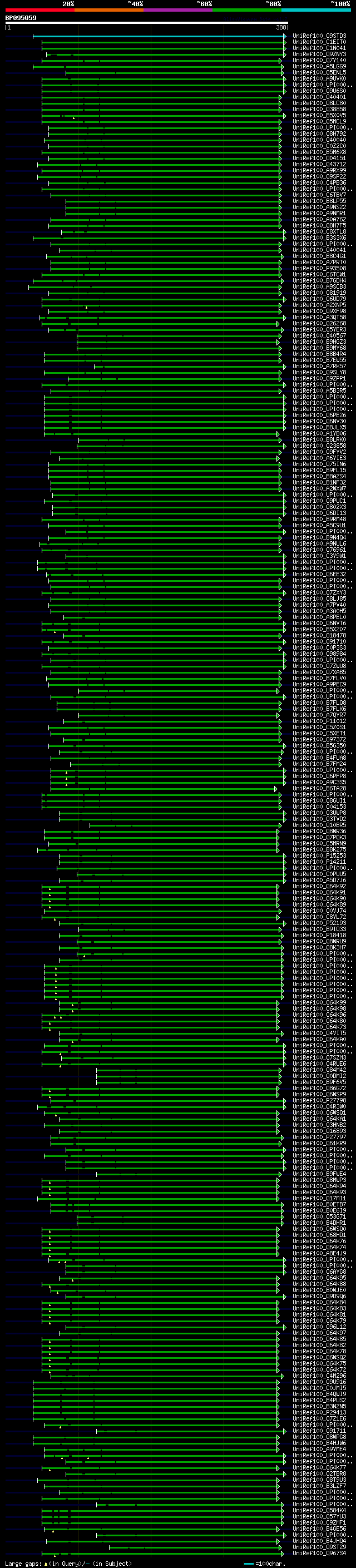
Task: Click the white query sequence ruler bar
Action: click(x=146, y=23)
